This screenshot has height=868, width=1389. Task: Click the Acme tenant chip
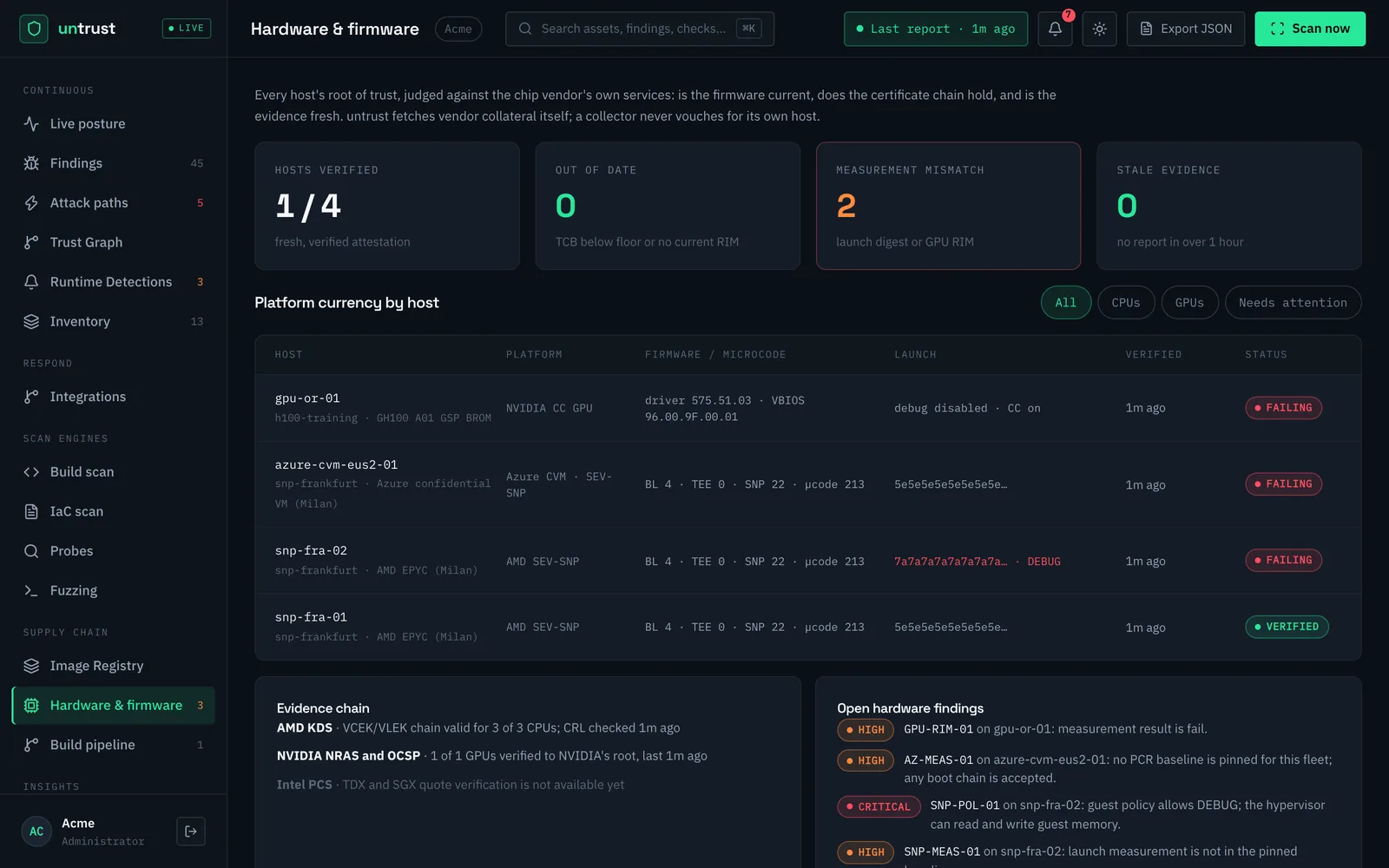point(458,29)
